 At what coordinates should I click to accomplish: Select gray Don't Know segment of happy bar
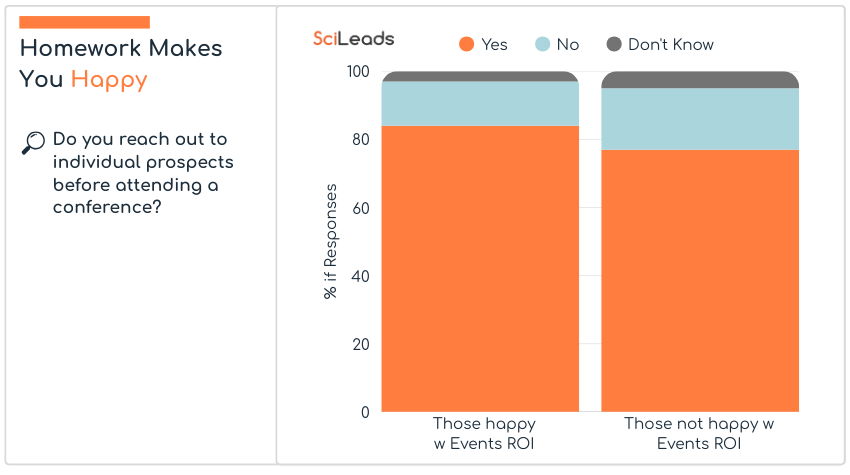[480, 76]
